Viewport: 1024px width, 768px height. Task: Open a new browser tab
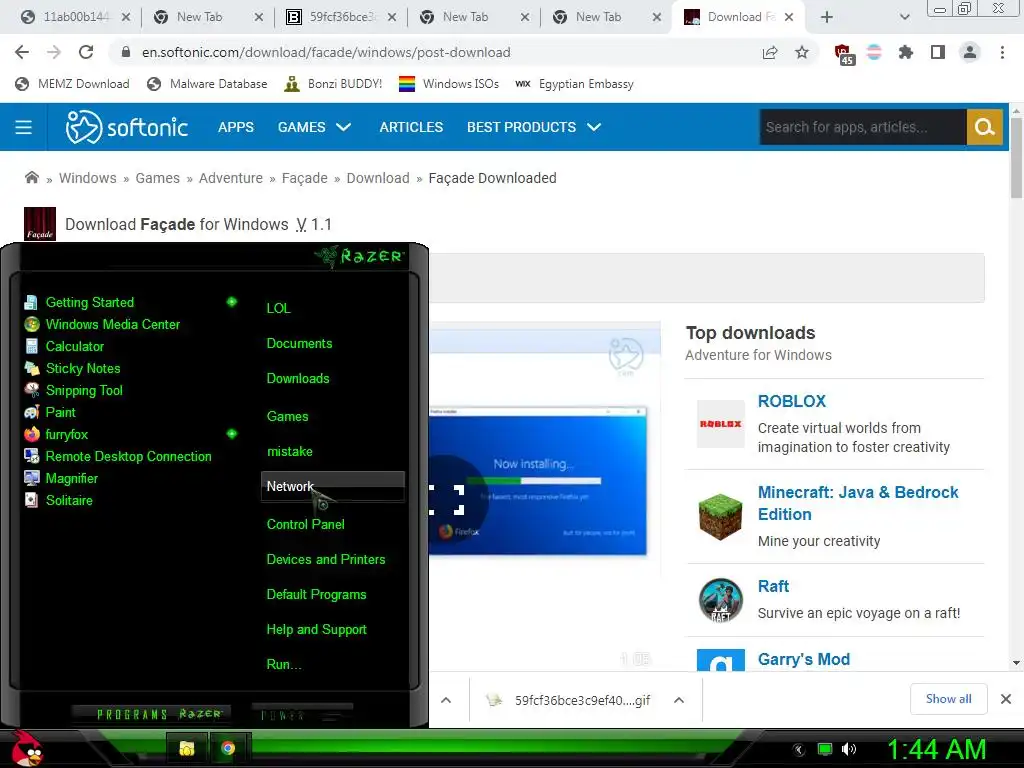pyautogui.click(x=827, y=17)
